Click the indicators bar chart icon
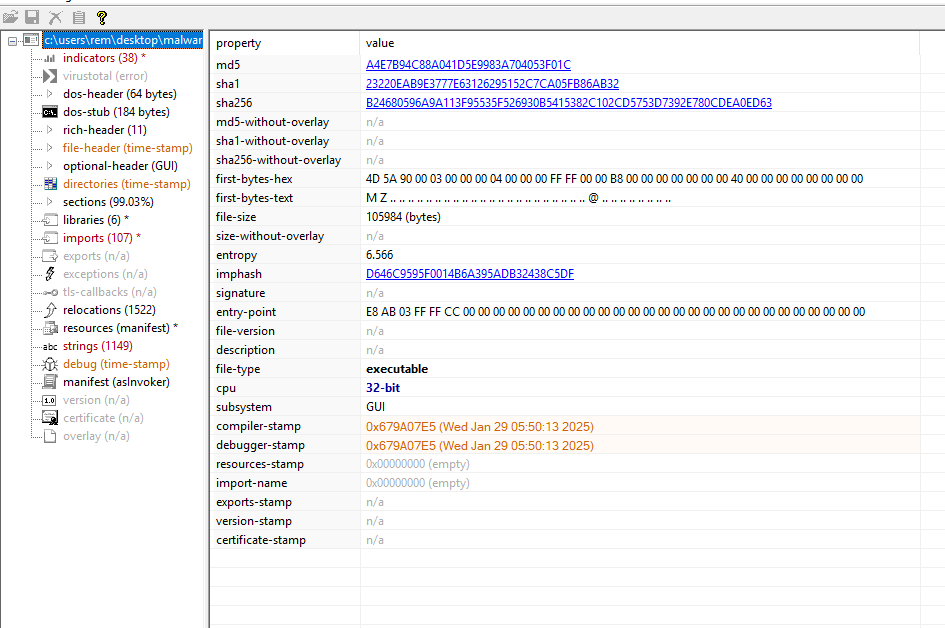 tap(50, 58)
